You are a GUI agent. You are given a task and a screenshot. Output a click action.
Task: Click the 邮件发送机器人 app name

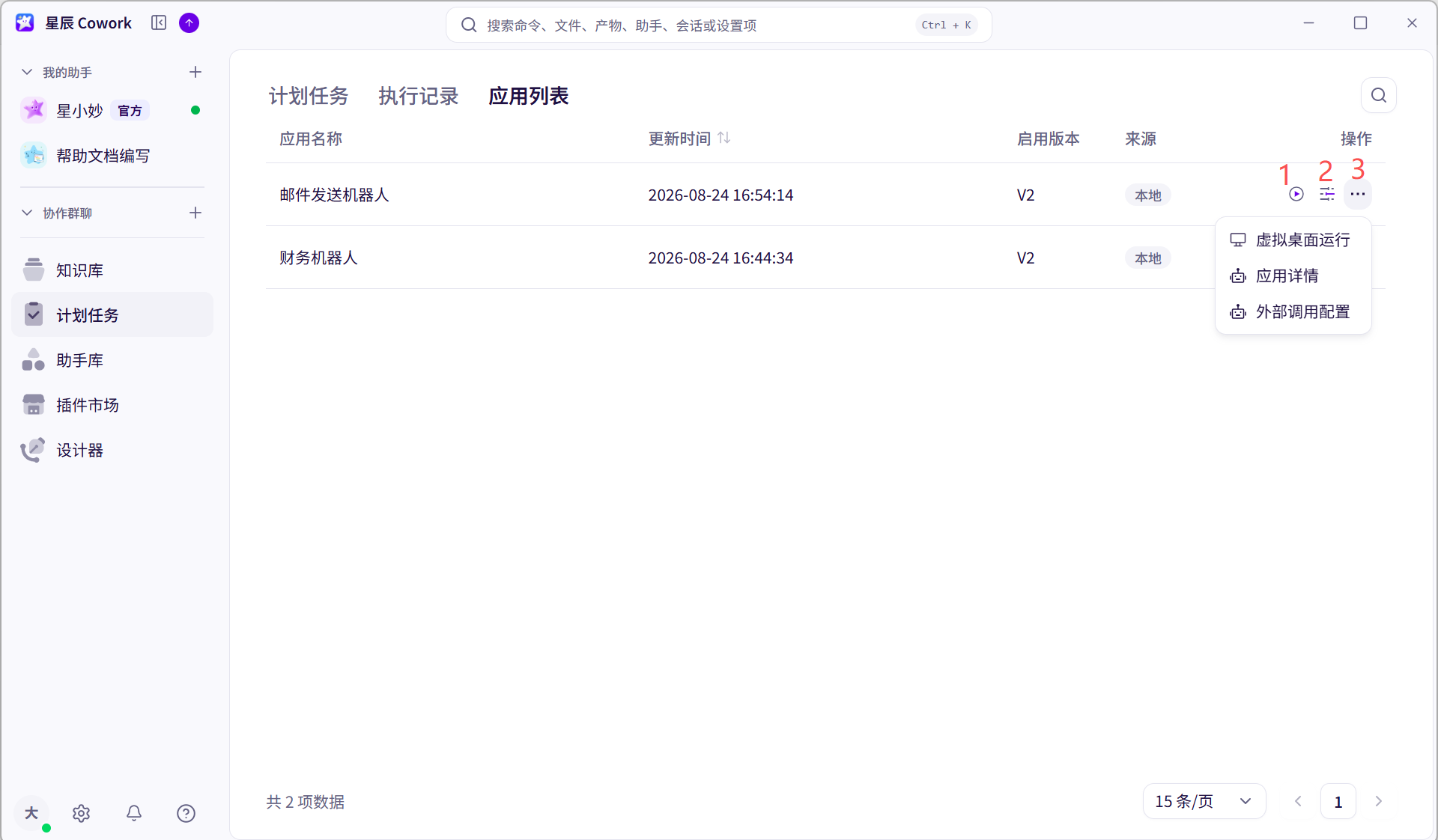[334, 195]
